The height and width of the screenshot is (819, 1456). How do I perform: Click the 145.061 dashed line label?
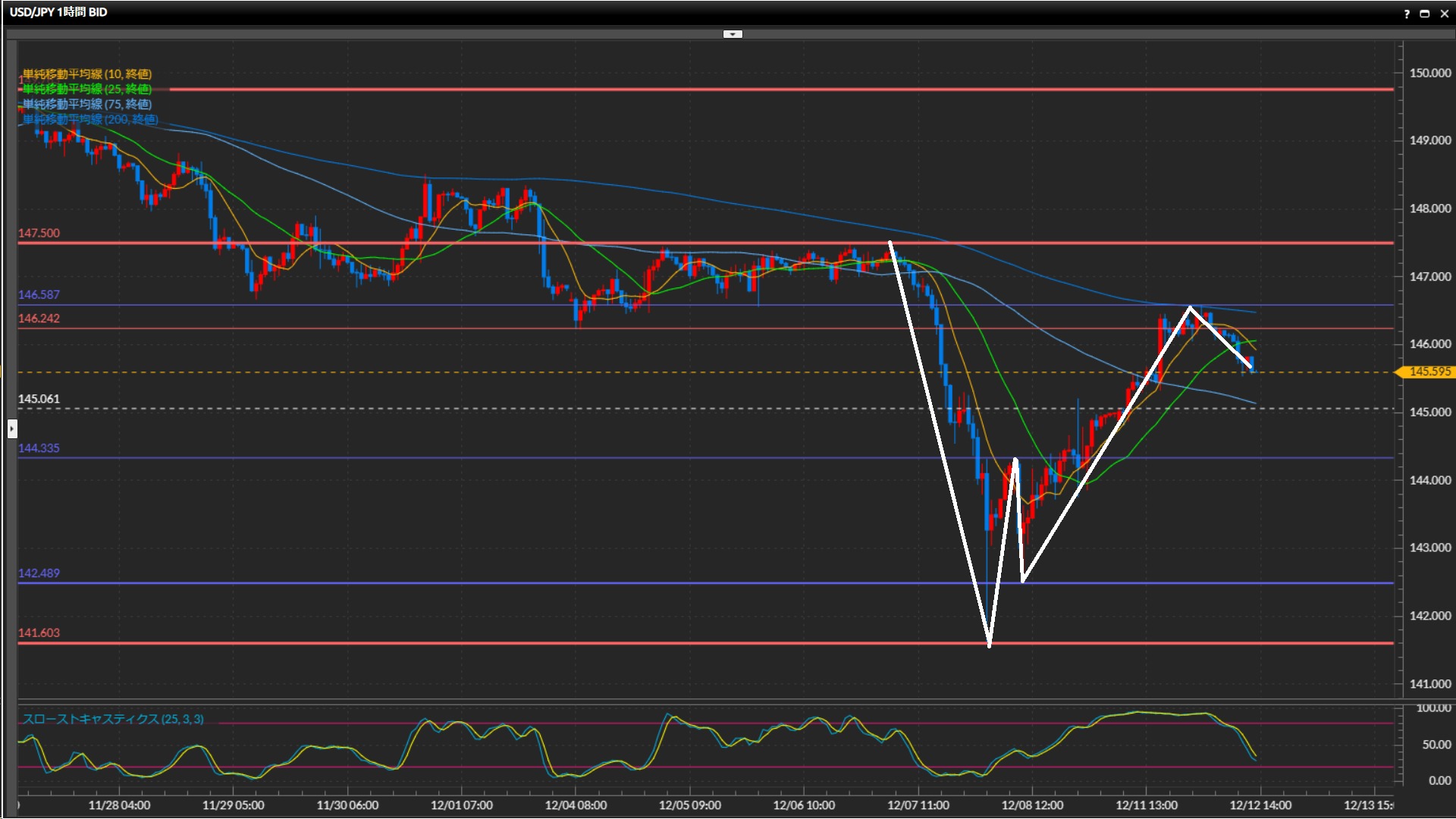39,398
